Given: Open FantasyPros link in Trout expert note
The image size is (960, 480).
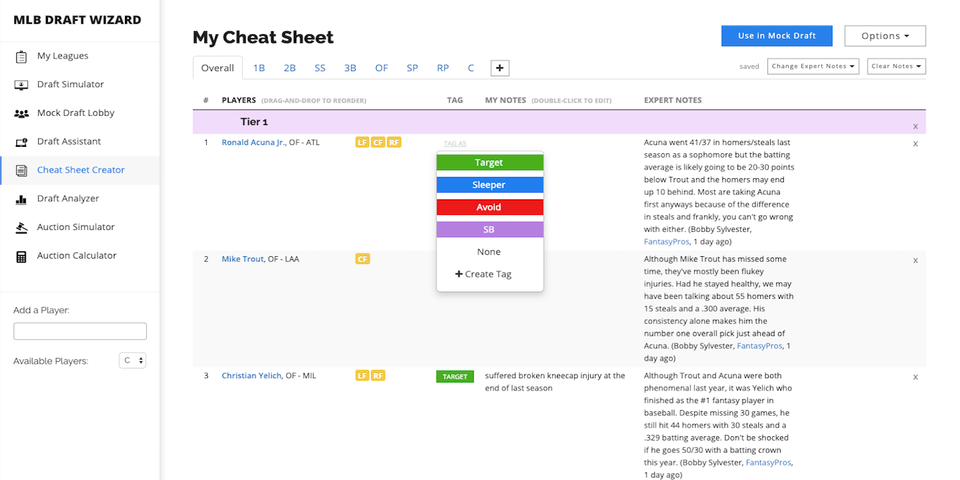Looking at the screenshot, I should [x=759, y=346].
